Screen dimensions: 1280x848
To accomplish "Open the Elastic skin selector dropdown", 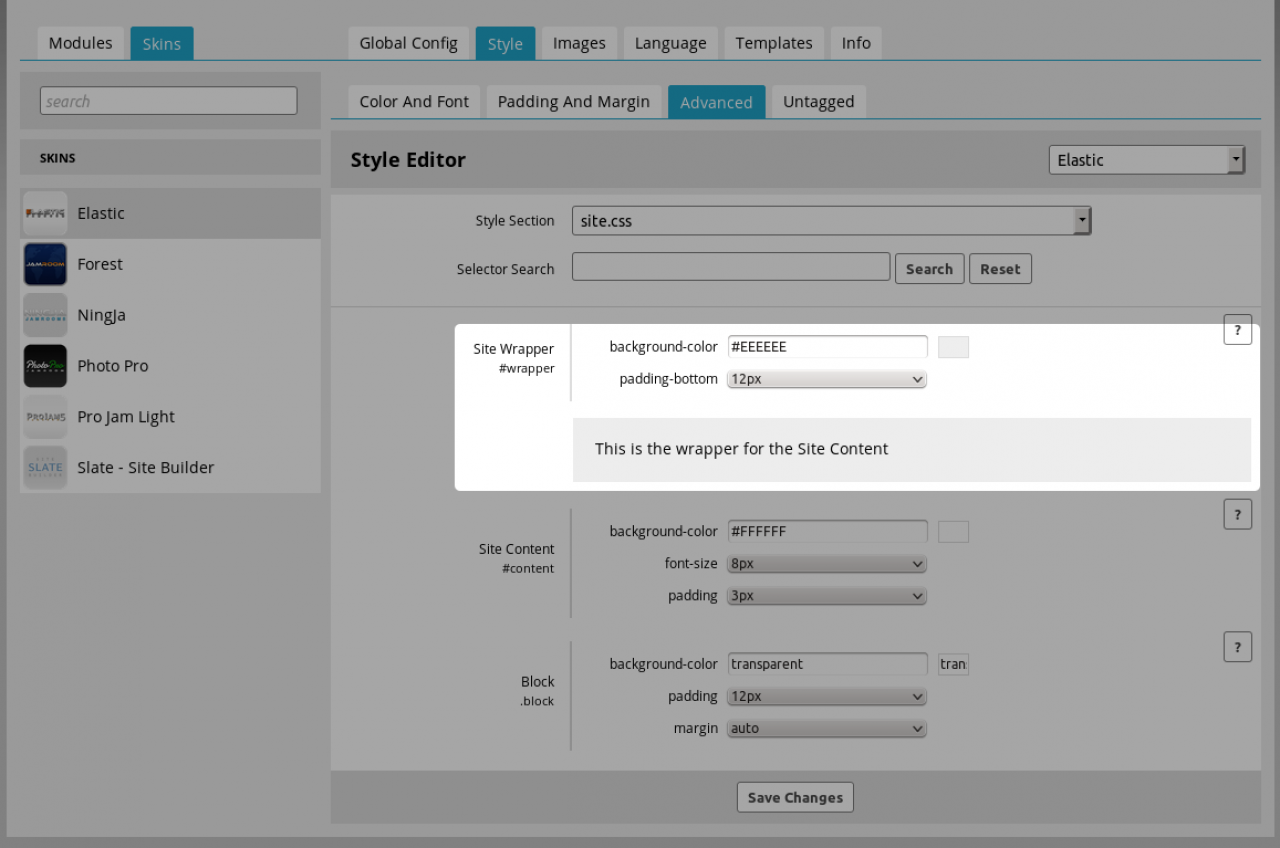I will [x=1146, y=160].
